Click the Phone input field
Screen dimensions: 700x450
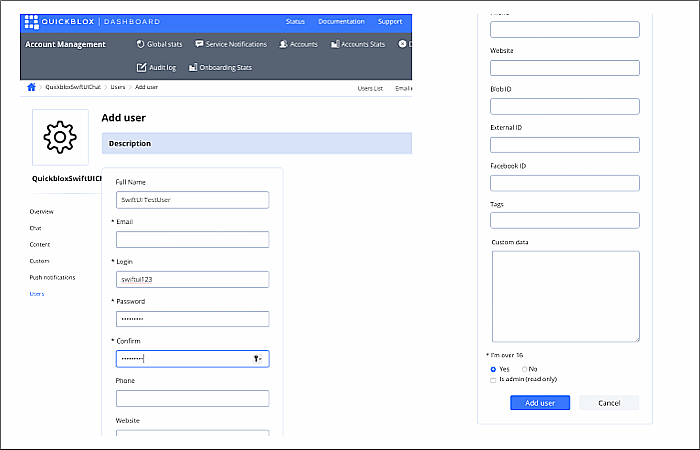click(192, 398)
